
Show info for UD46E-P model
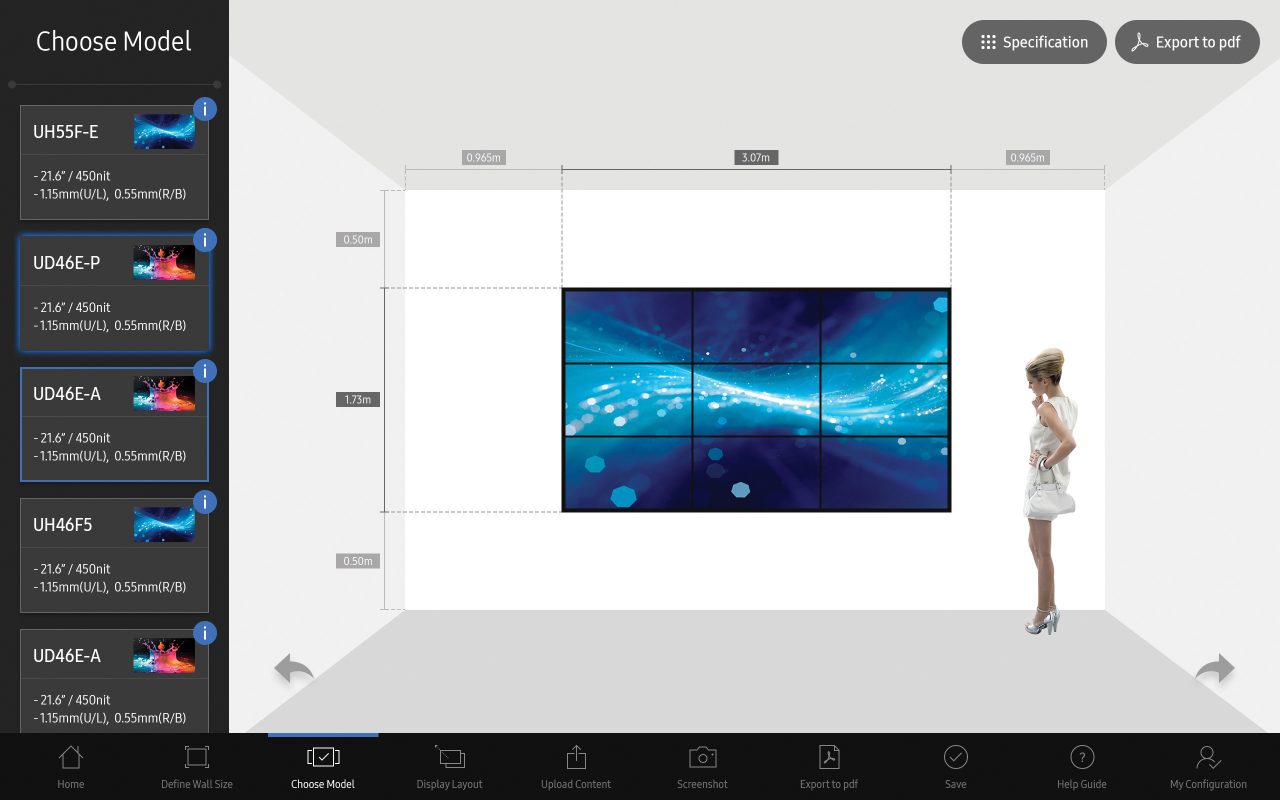205,240
